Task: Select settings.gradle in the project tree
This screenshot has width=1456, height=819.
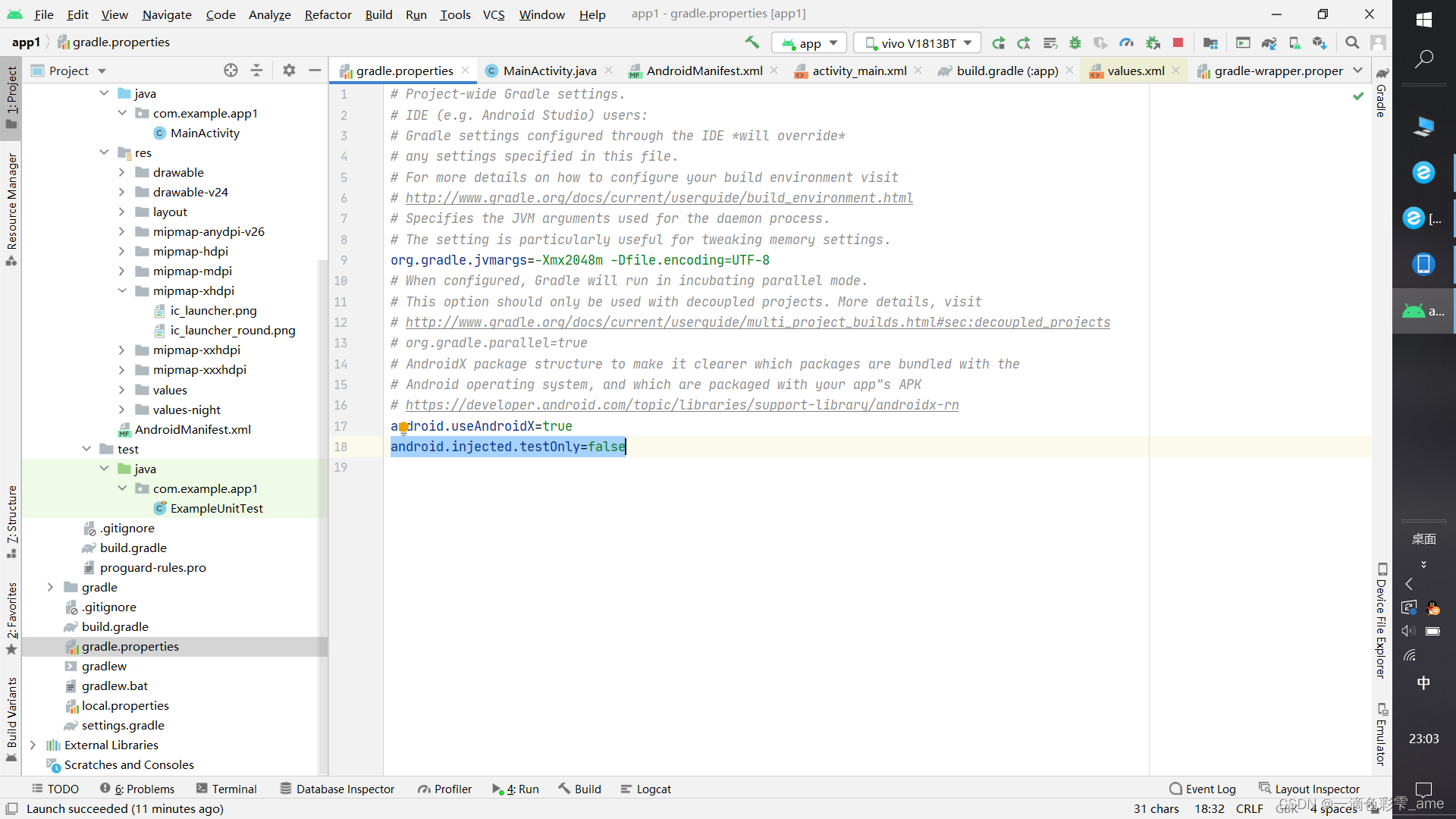Action: [123, 725]
